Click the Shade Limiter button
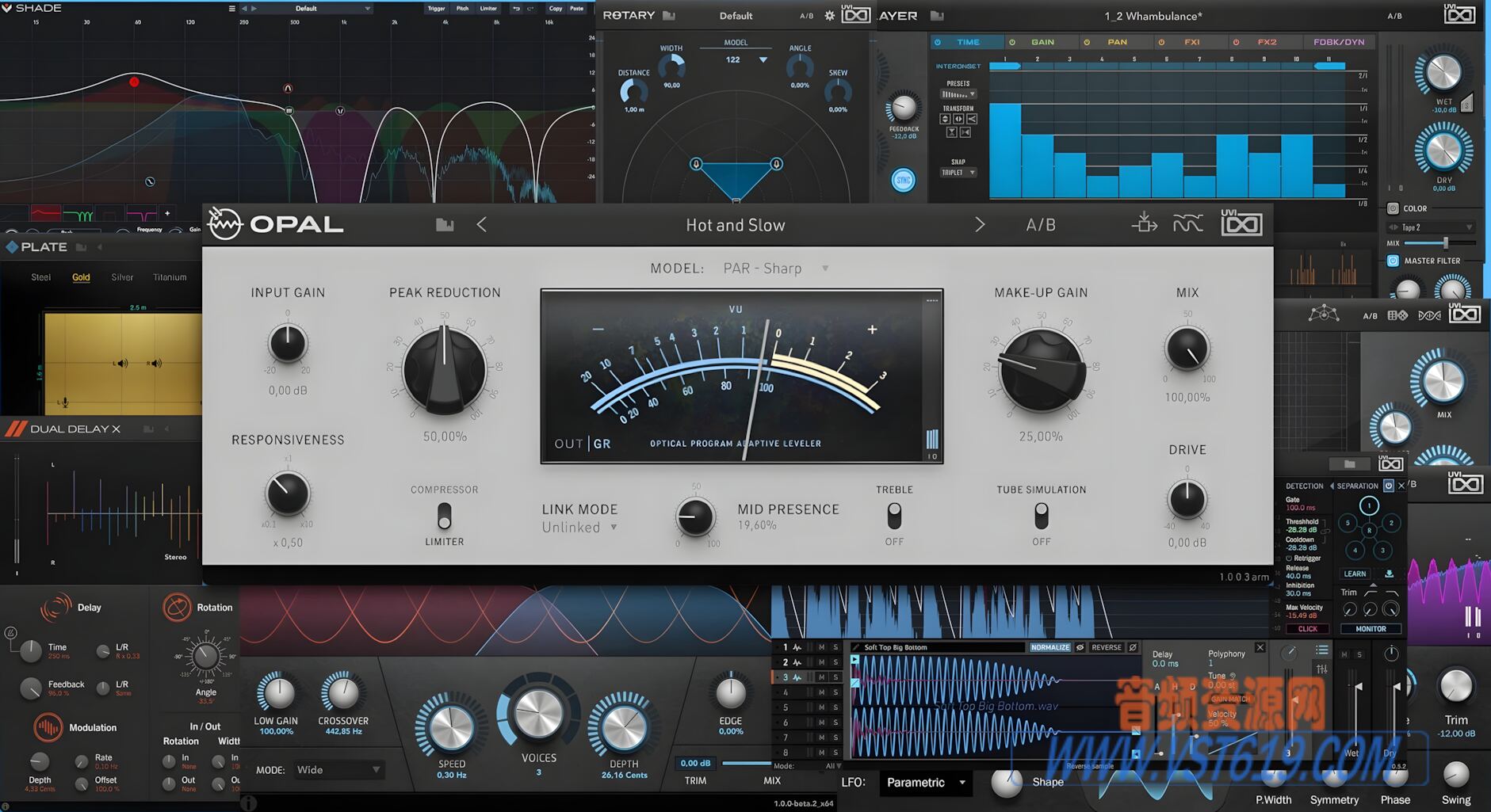Image resolution: width=1491 pixels, height=812 pixels. click(488, 9)
